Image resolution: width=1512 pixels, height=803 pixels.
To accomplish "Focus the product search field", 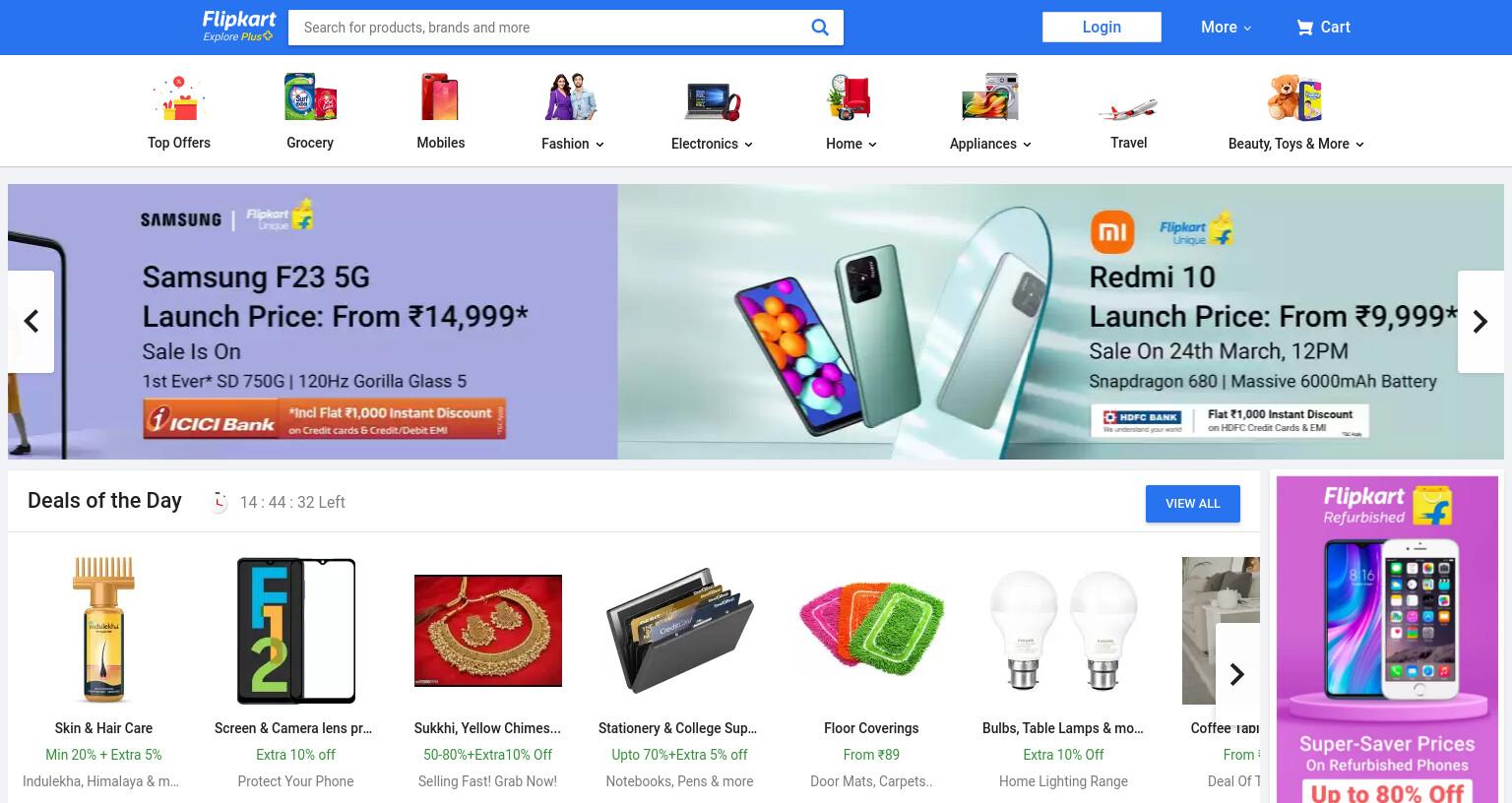I will pyautogui.click(x=551, y=28).
